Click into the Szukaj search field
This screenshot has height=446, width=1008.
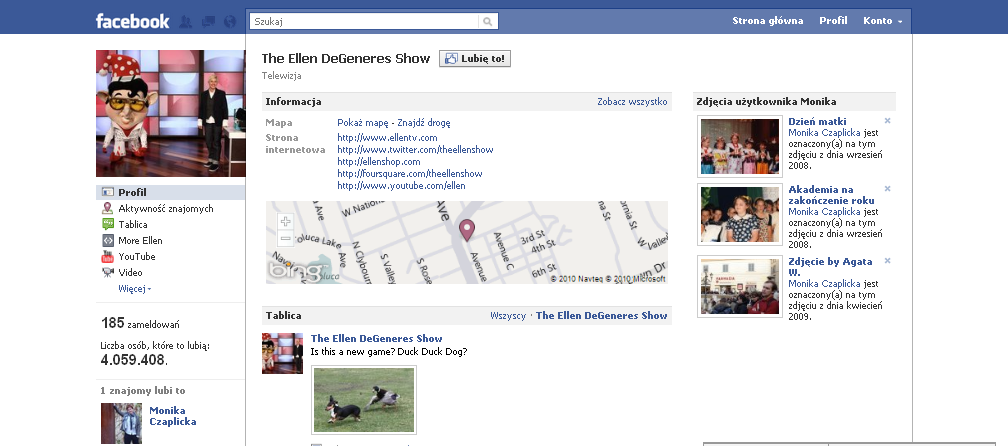coord(364,21)
